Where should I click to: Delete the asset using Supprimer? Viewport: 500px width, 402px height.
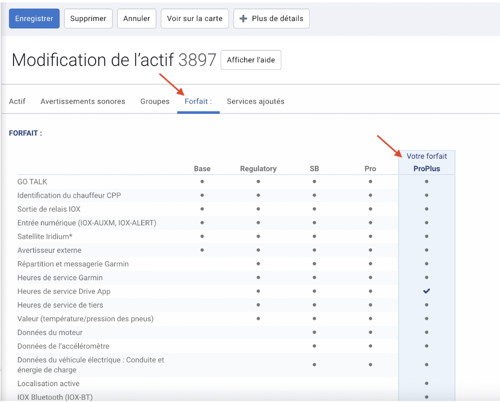(x=88, y=19)
